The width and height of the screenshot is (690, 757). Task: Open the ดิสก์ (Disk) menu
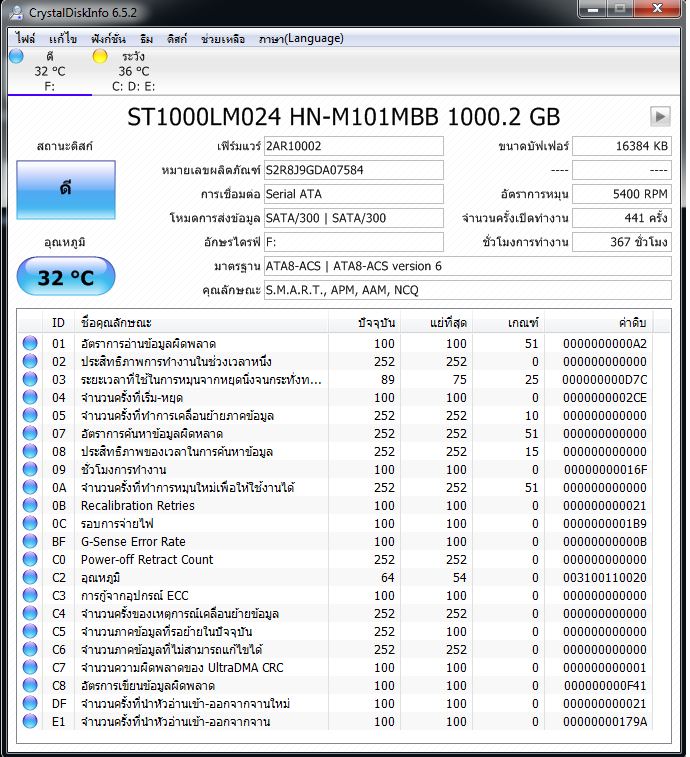(x=177, y=38)
